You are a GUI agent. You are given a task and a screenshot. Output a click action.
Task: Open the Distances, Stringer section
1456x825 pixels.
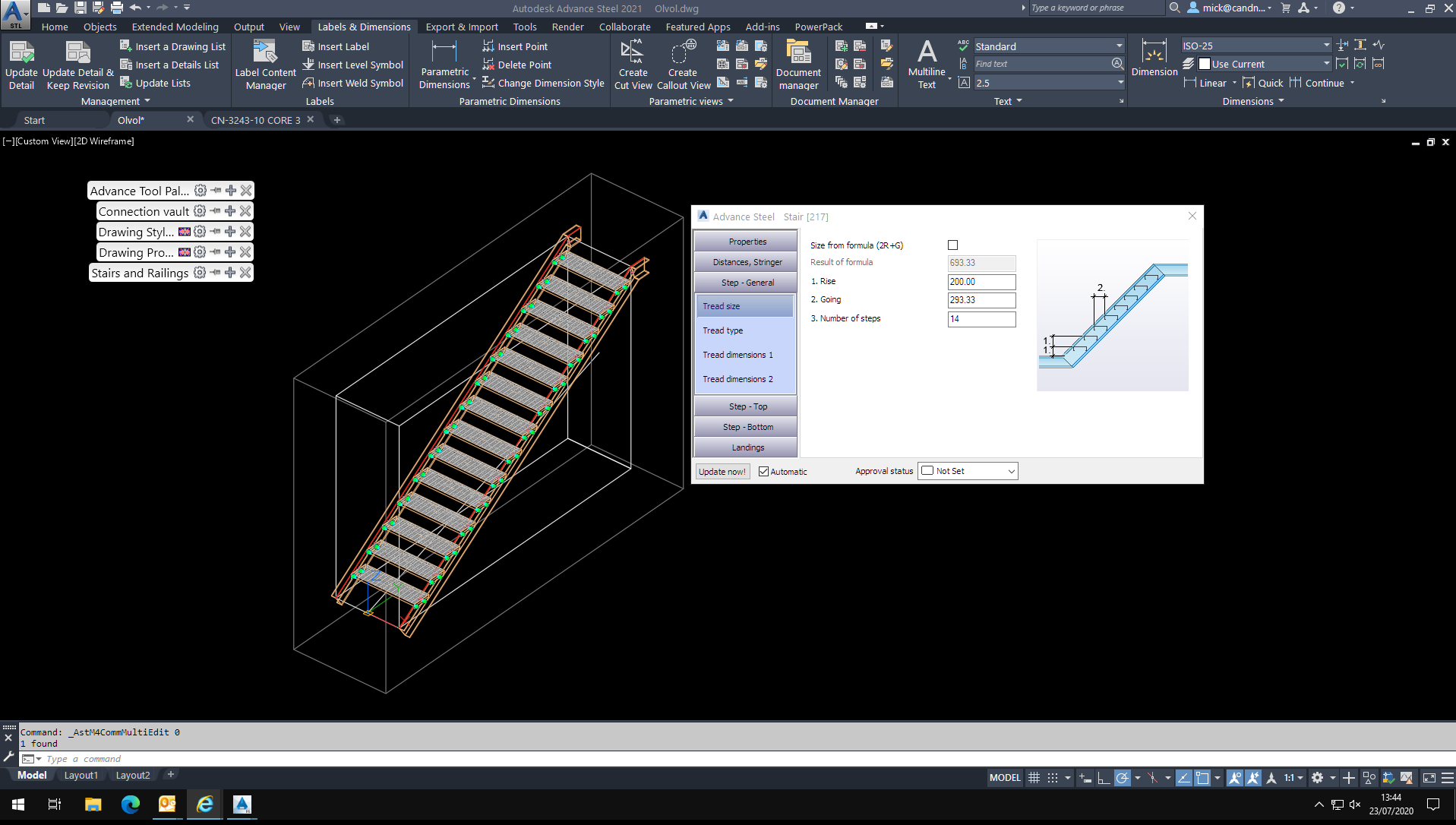tap(746, 262)
